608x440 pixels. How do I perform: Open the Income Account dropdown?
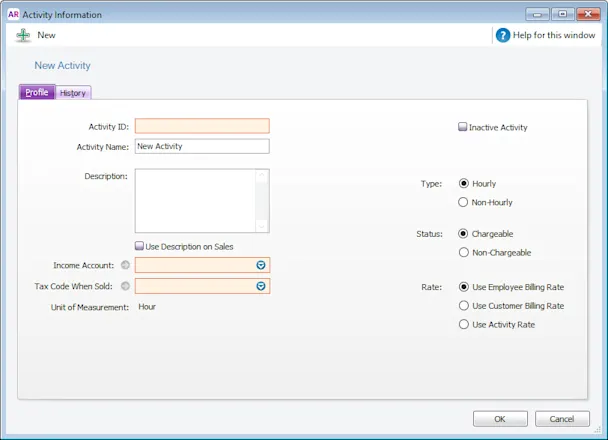tap(261, 265)
